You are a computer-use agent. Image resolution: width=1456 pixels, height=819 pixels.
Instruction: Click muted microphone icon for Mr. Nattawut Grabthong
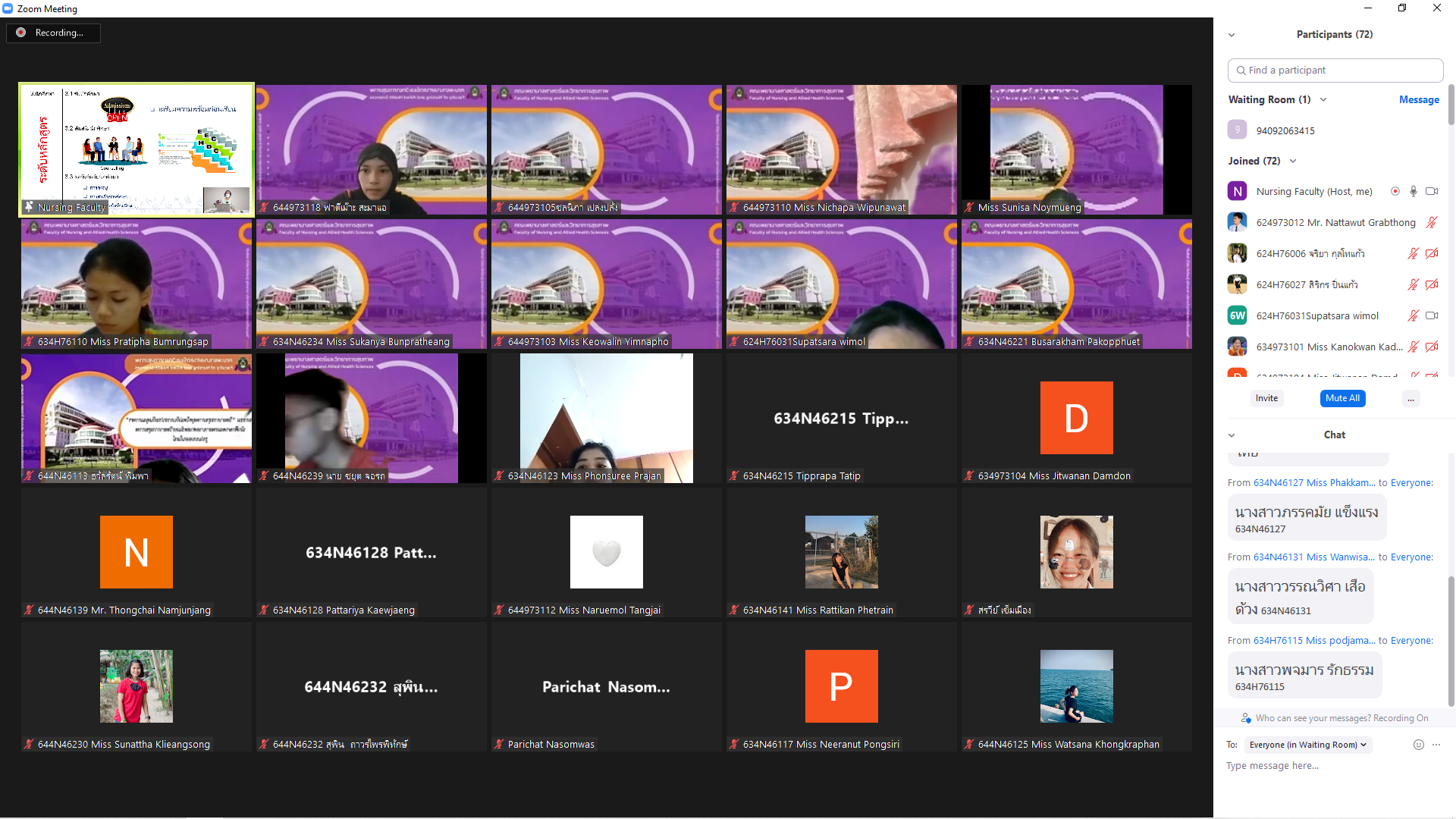click(x=1432, y=223)
